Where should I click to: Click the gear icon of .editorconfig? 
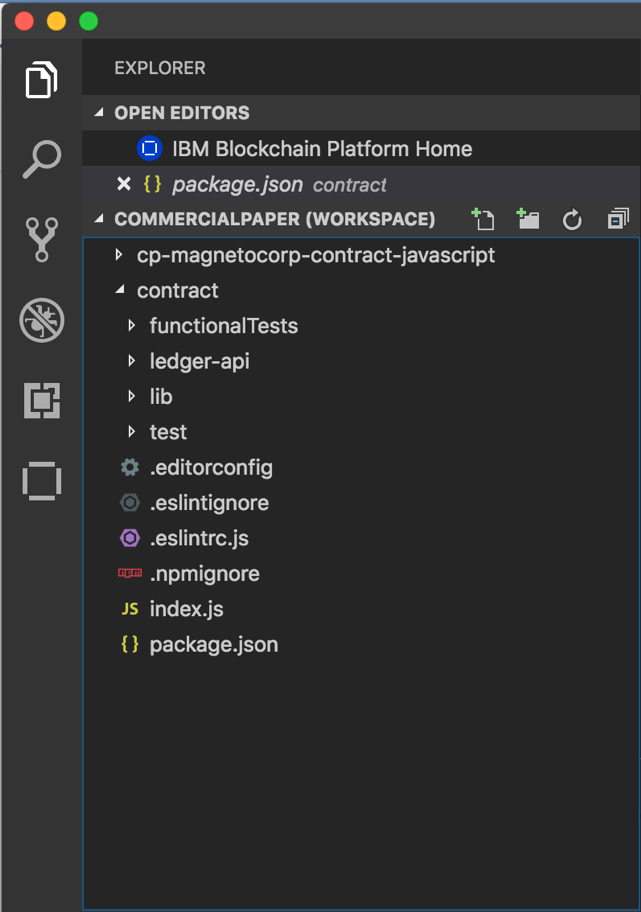[130, 467]
